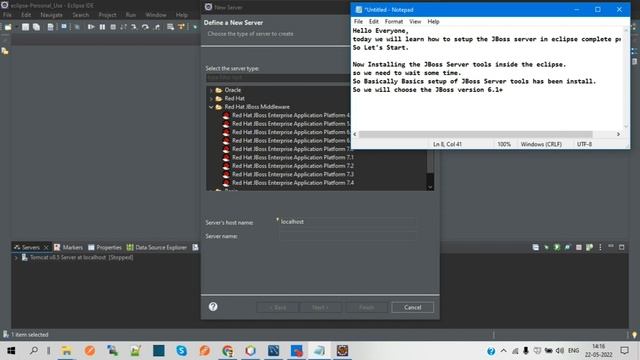This screenshot has height=360, width=640.
Task: Open the Notepad View menu
Action: (415, 22)
